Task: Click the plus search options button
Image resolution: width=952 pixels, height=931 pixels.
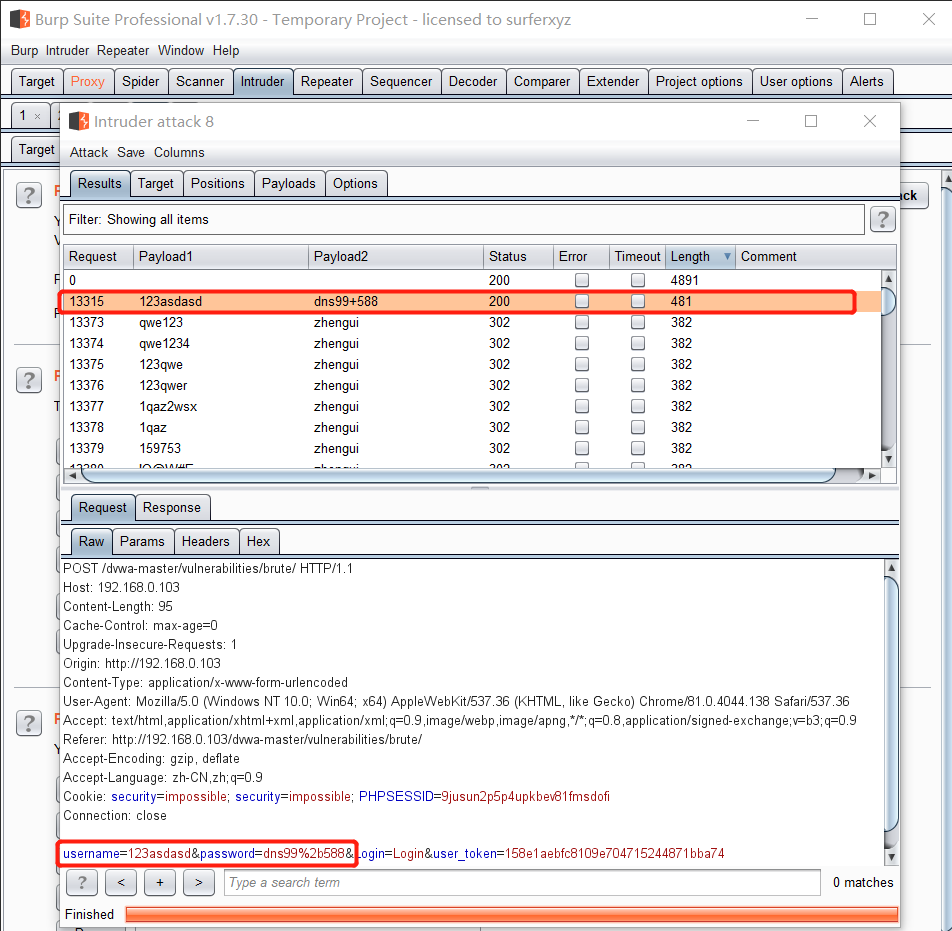Action: tap(160, 882)
